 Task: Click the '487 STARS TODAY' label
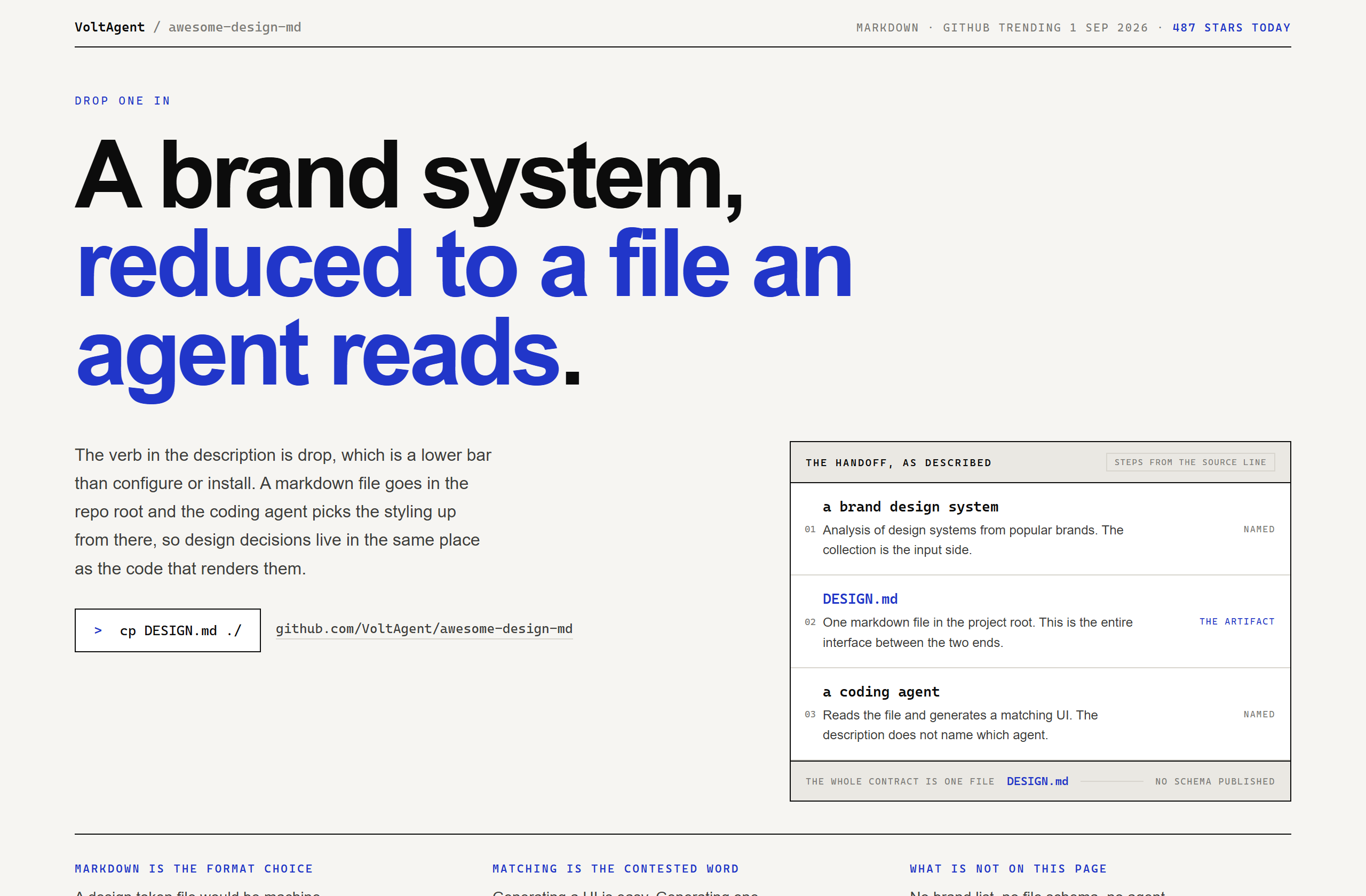point(1231,28)
